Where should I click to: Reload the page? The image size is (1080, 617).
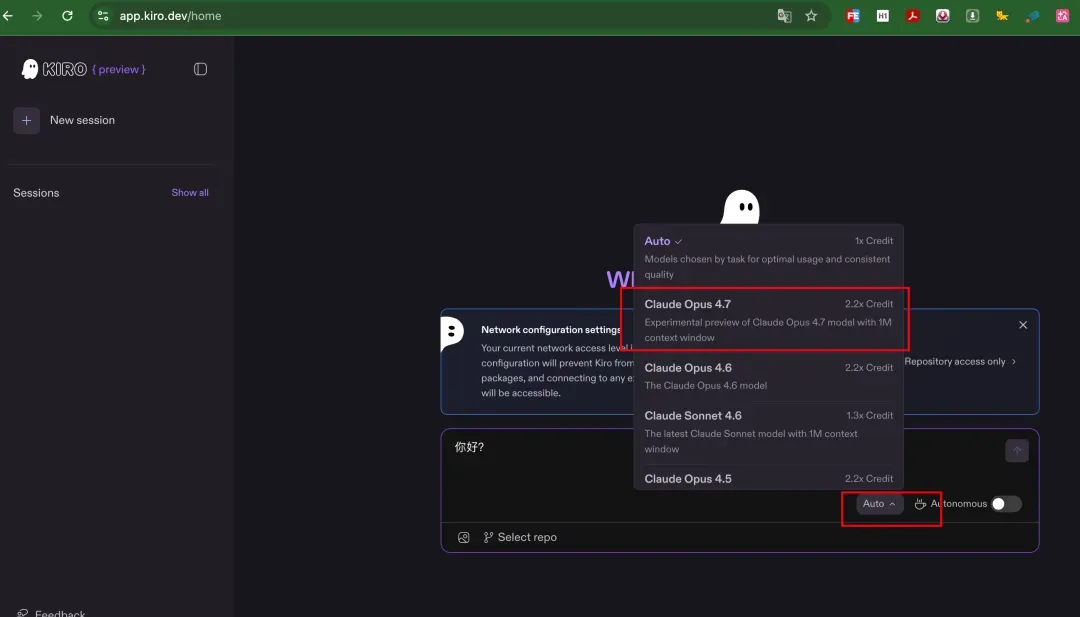click(x=68, y=16)
